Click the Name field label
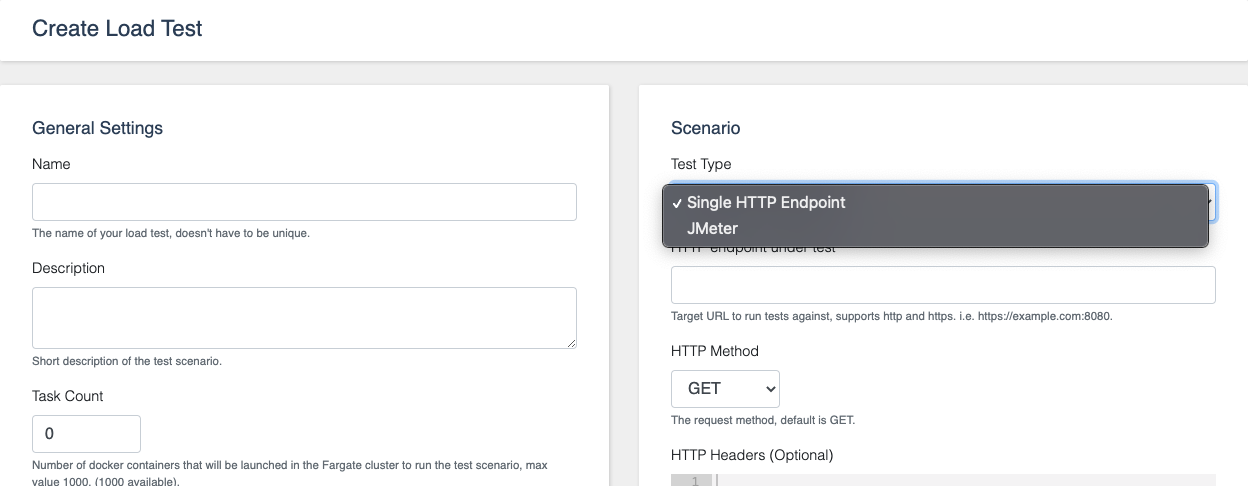The image size is (1248, 486). pyautogui.click(x=51, y=164)
